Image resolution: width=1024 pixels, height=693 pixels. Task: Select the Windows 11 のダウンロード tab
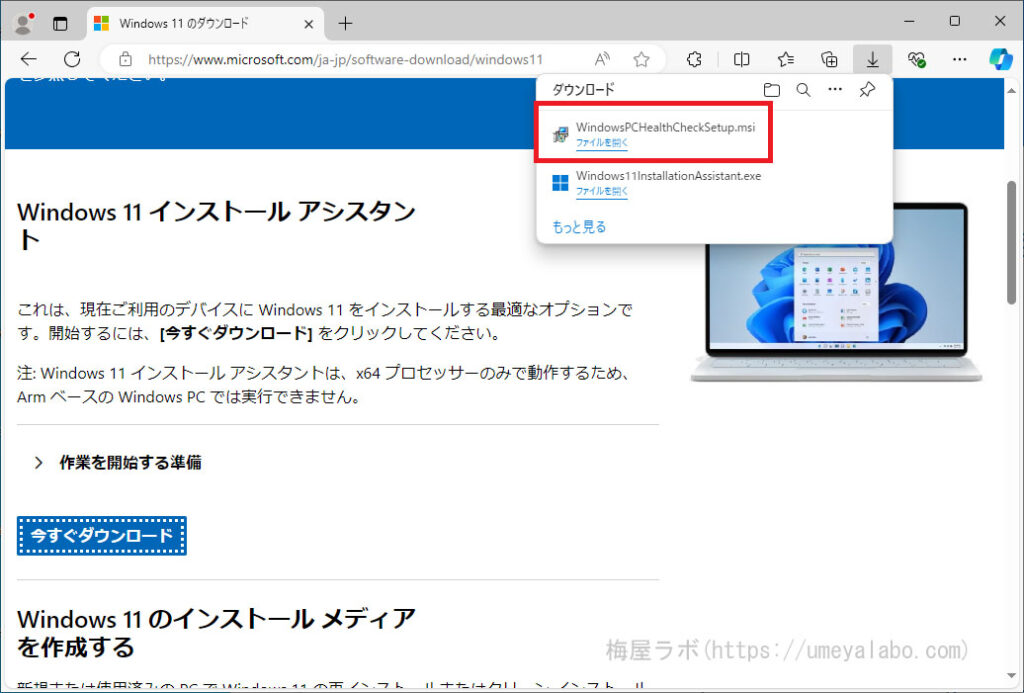[205, 24]
